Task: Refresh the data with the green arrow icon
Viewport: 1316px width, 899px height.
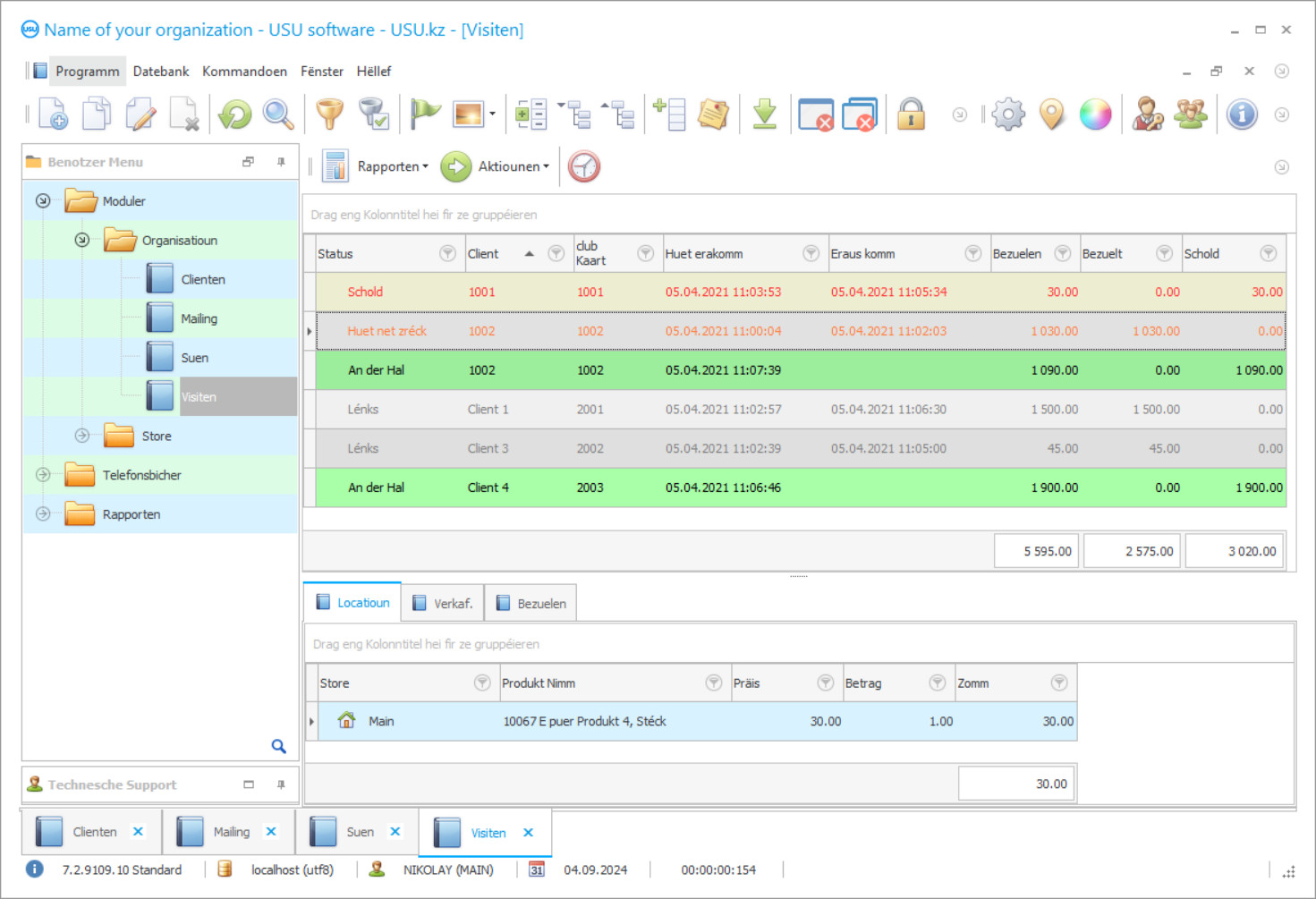Action: click(x=233, y=114)
